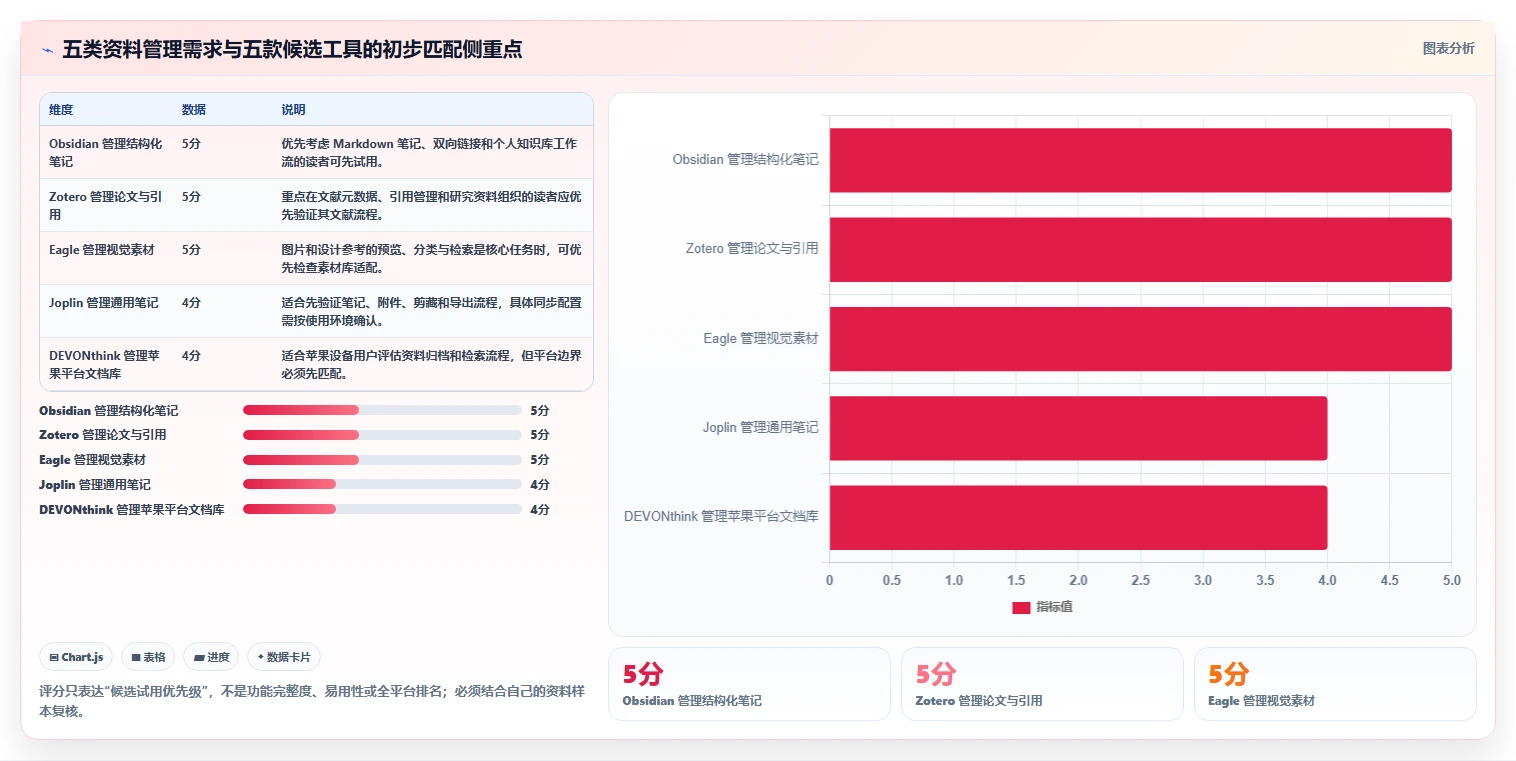Viewport: 1516px width, 761px height.
Task: Click the Zotero bar in the chart
Action: 1140,249
